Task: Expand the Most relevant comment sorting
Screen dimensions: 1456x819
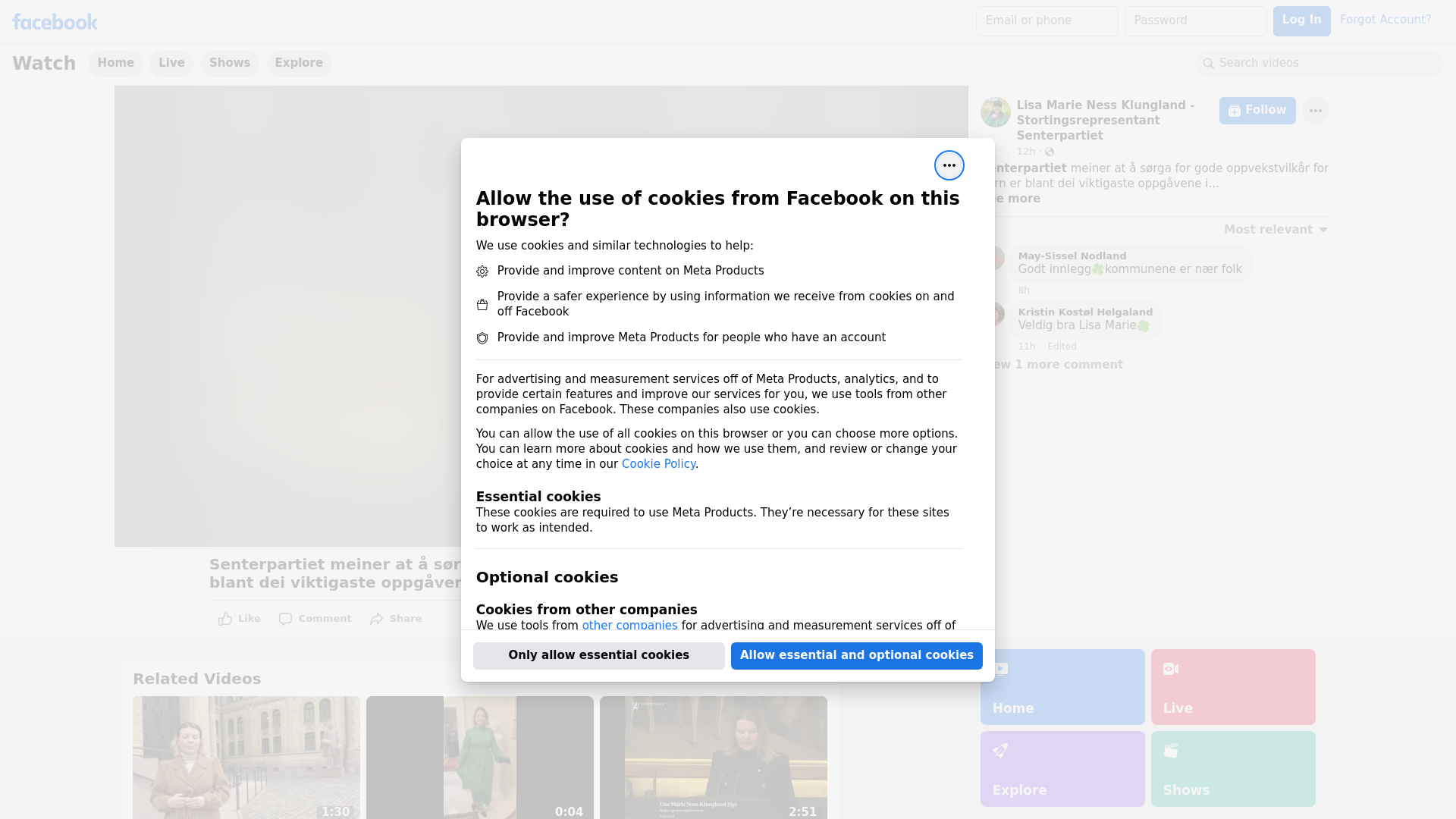Action: coord(1276,230)
